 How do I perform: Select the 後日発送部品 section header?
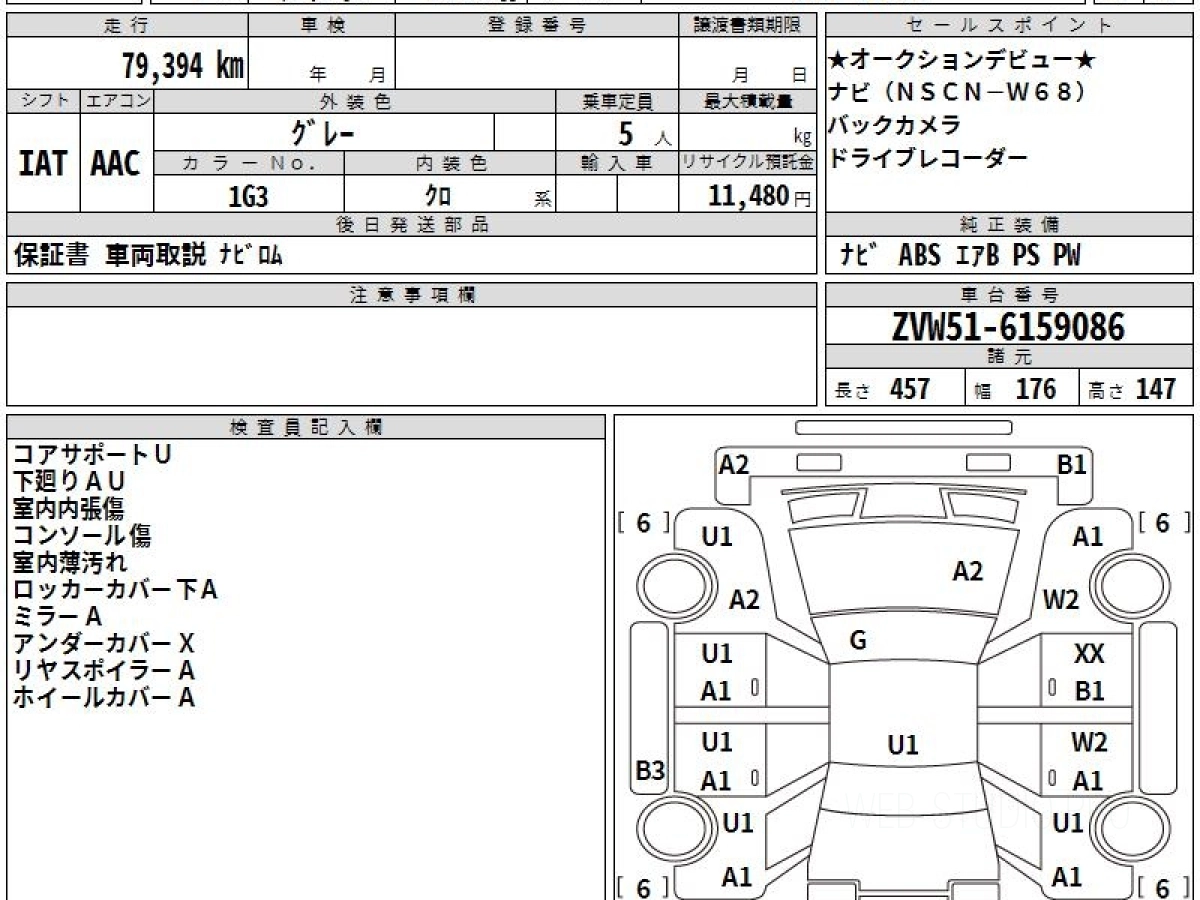click(412, 225)
